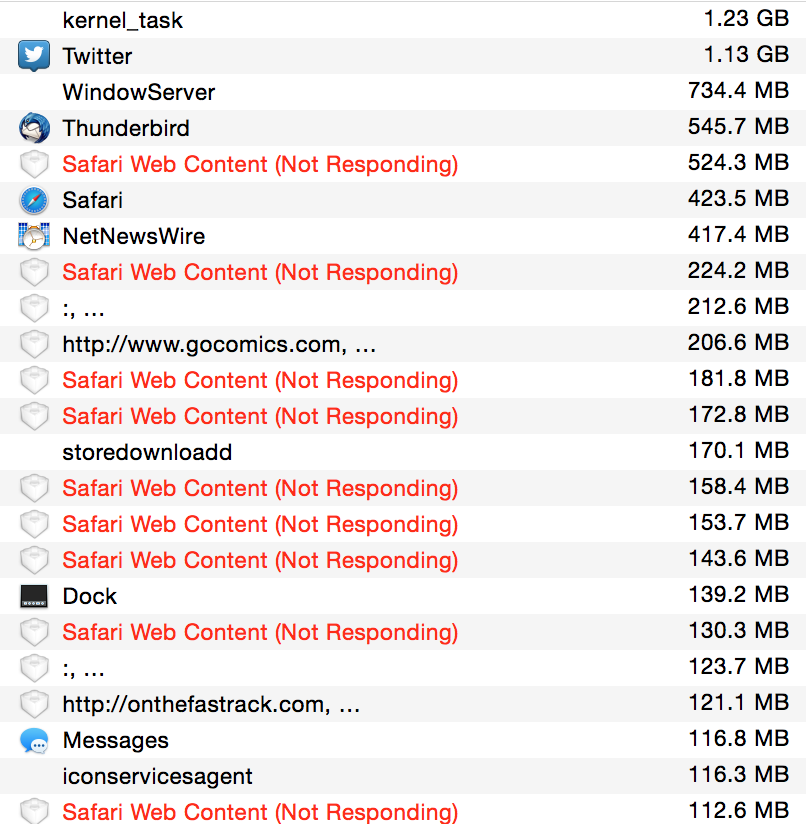Screen dimensions: 806x824
Task: Select the kernel_task process name
Action: (122, 20)
